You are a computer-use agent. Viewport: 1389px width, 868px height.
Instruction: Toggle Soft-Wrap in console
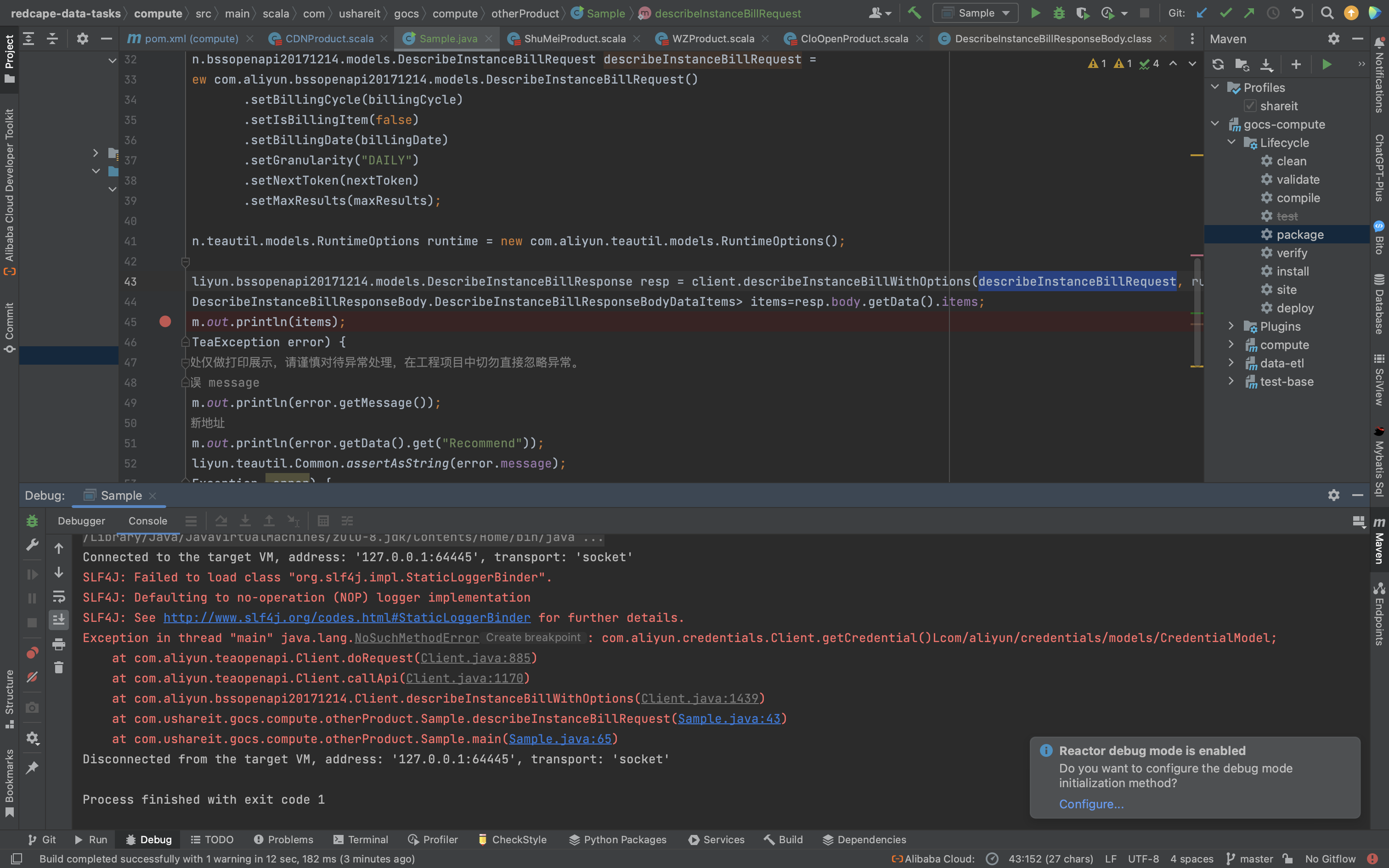pos(58,597)
